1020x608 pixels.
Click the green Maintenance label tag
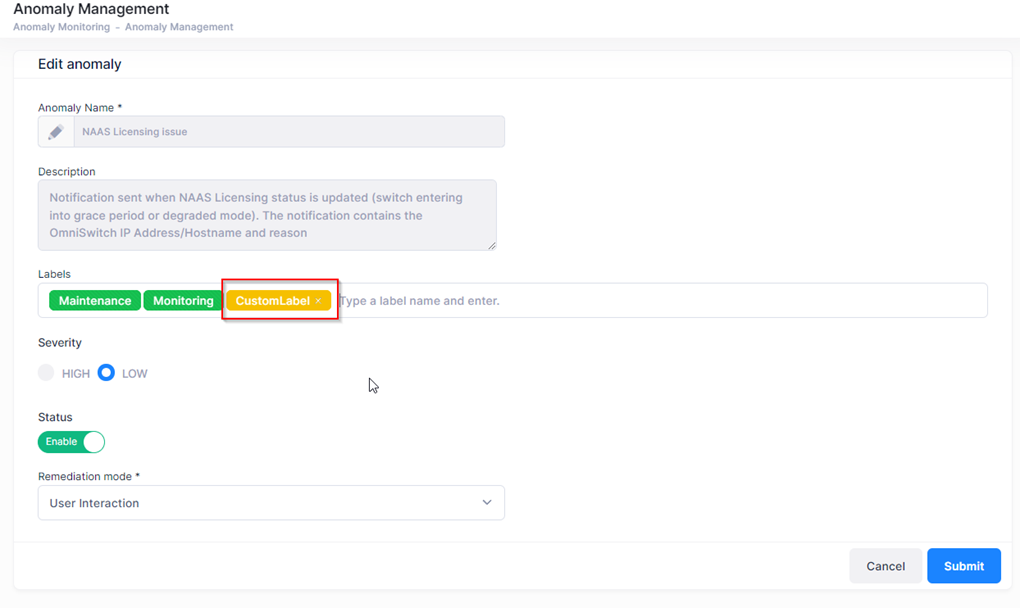(95, 301)
